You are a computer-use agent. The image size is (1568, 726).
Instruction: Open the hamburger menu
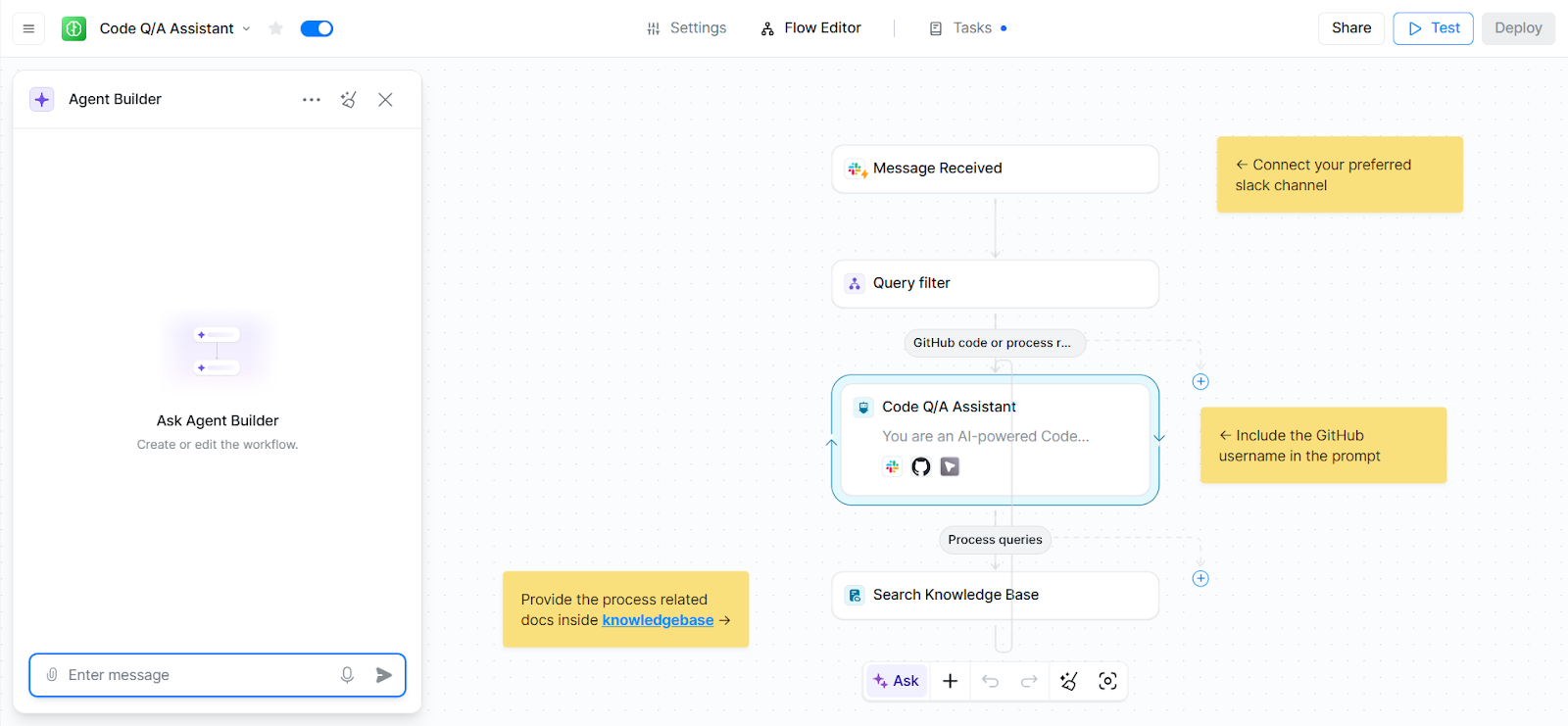pos(28,28)
